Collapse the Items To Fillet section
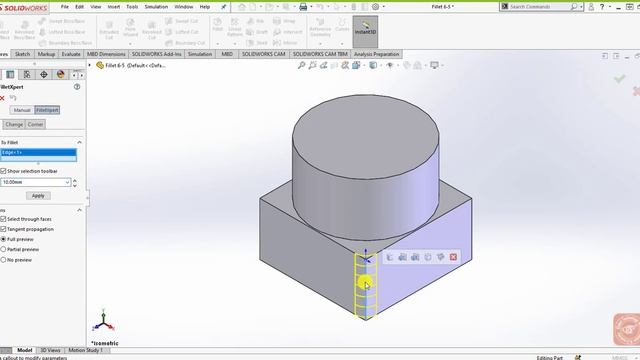Viewport: 640px width, 360px height. [x=79, y=142]
